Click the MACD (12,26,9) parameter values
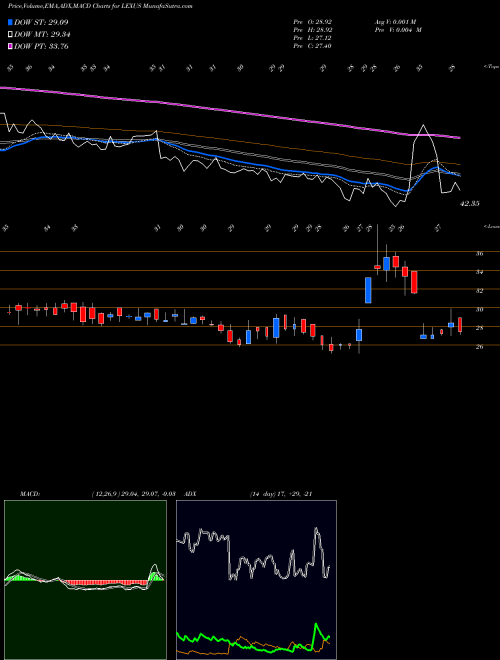 point(133,494)
